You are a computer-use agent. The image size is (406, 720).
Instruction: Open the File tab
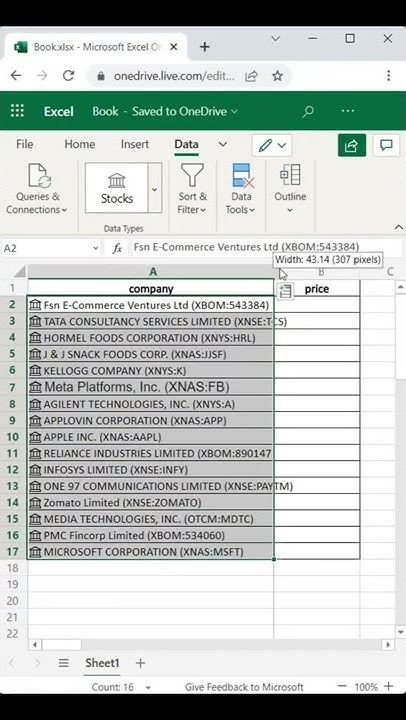point(24,144)
